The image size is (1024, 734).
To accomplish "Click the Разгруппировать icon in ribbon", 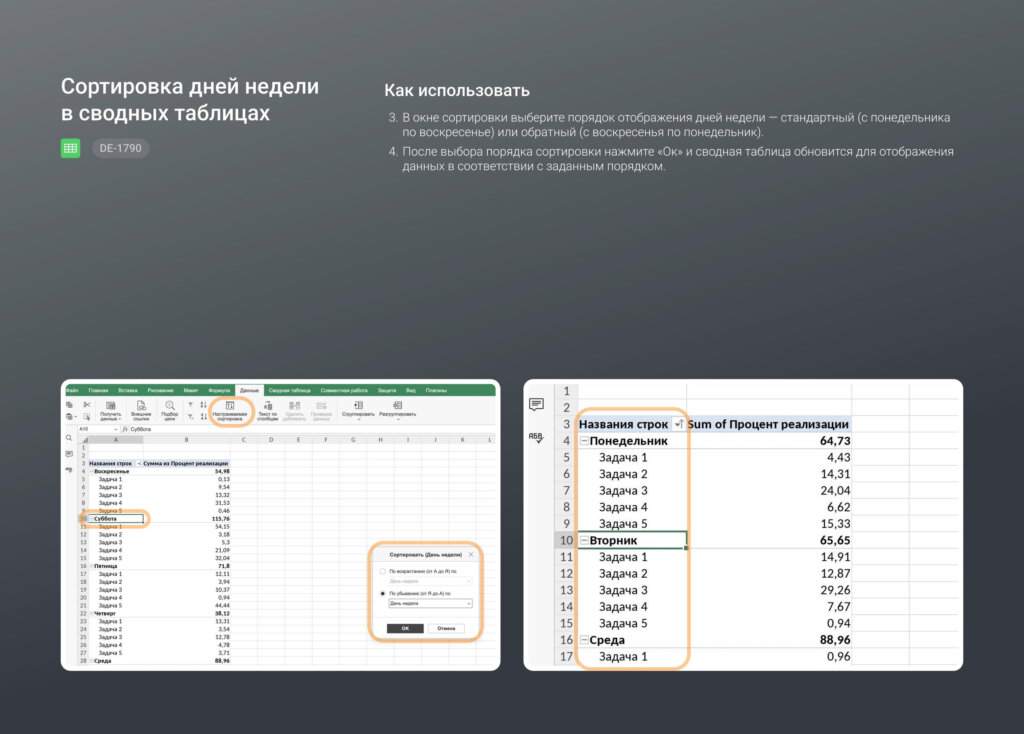I will tap(397, 408).
